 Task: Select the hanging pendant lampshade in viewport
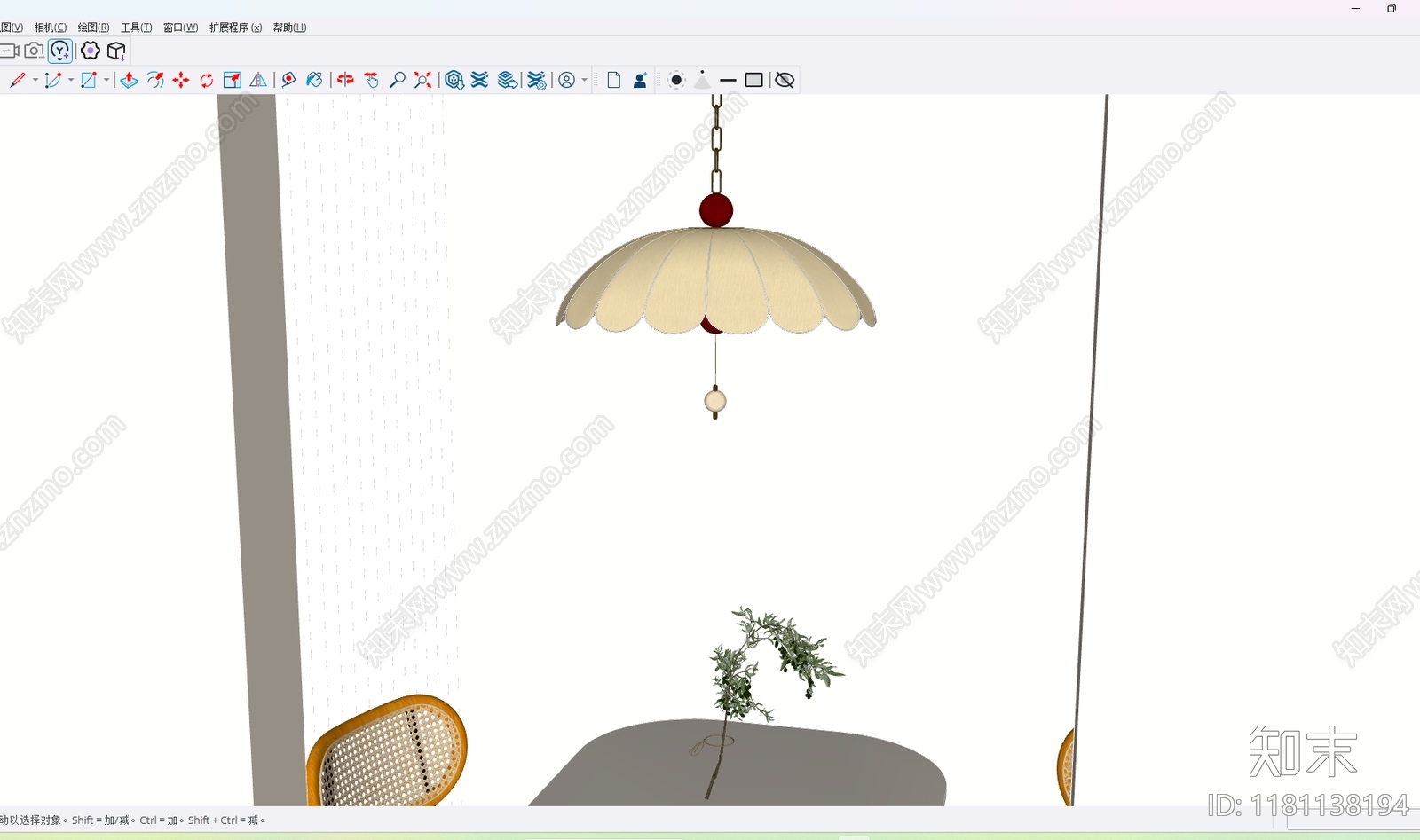point(715,279)
